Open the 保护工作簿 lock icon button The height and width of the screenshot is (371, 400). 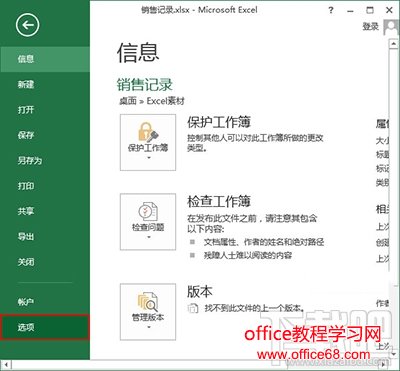pos(148,142)
